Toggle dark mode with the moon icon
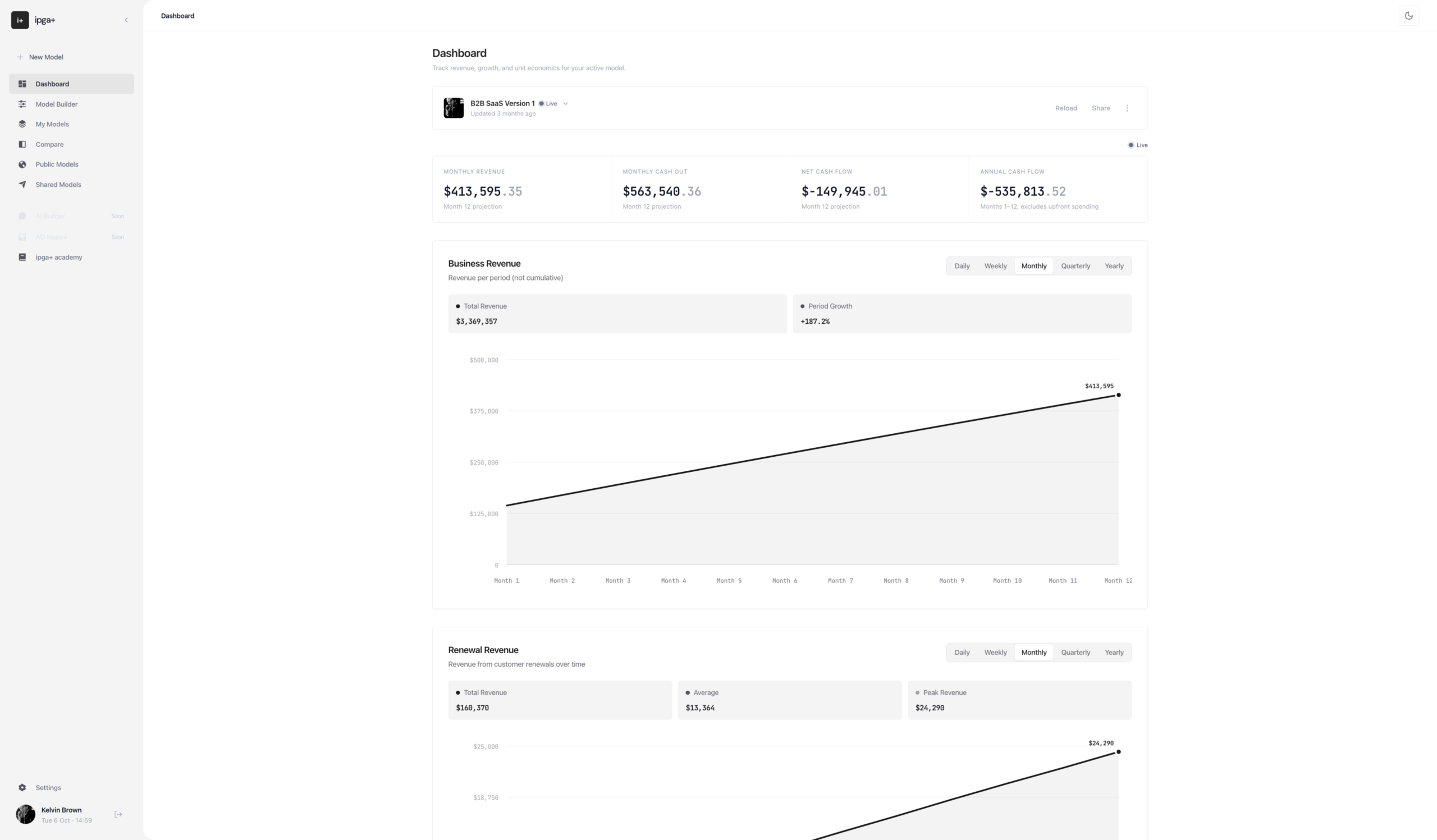 [x=1408, y=16]
